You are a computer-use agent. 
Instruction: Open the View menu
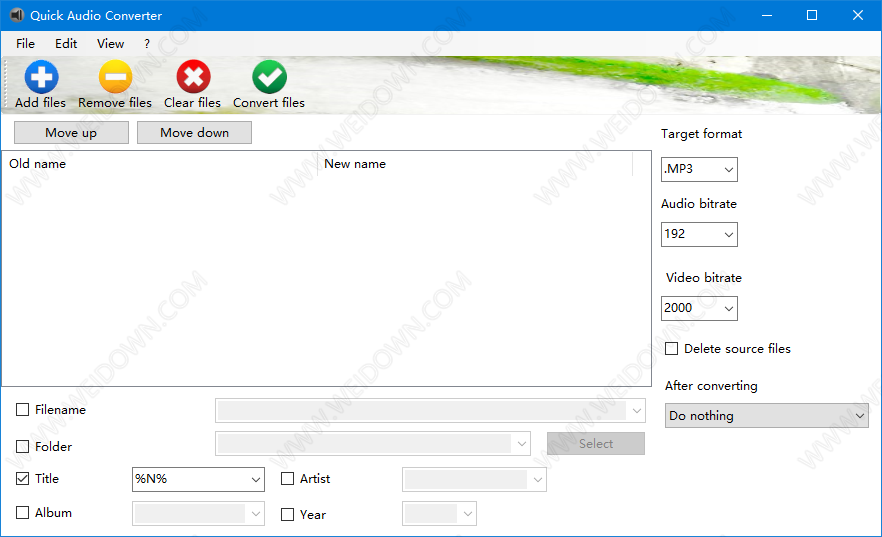point(110,44)
